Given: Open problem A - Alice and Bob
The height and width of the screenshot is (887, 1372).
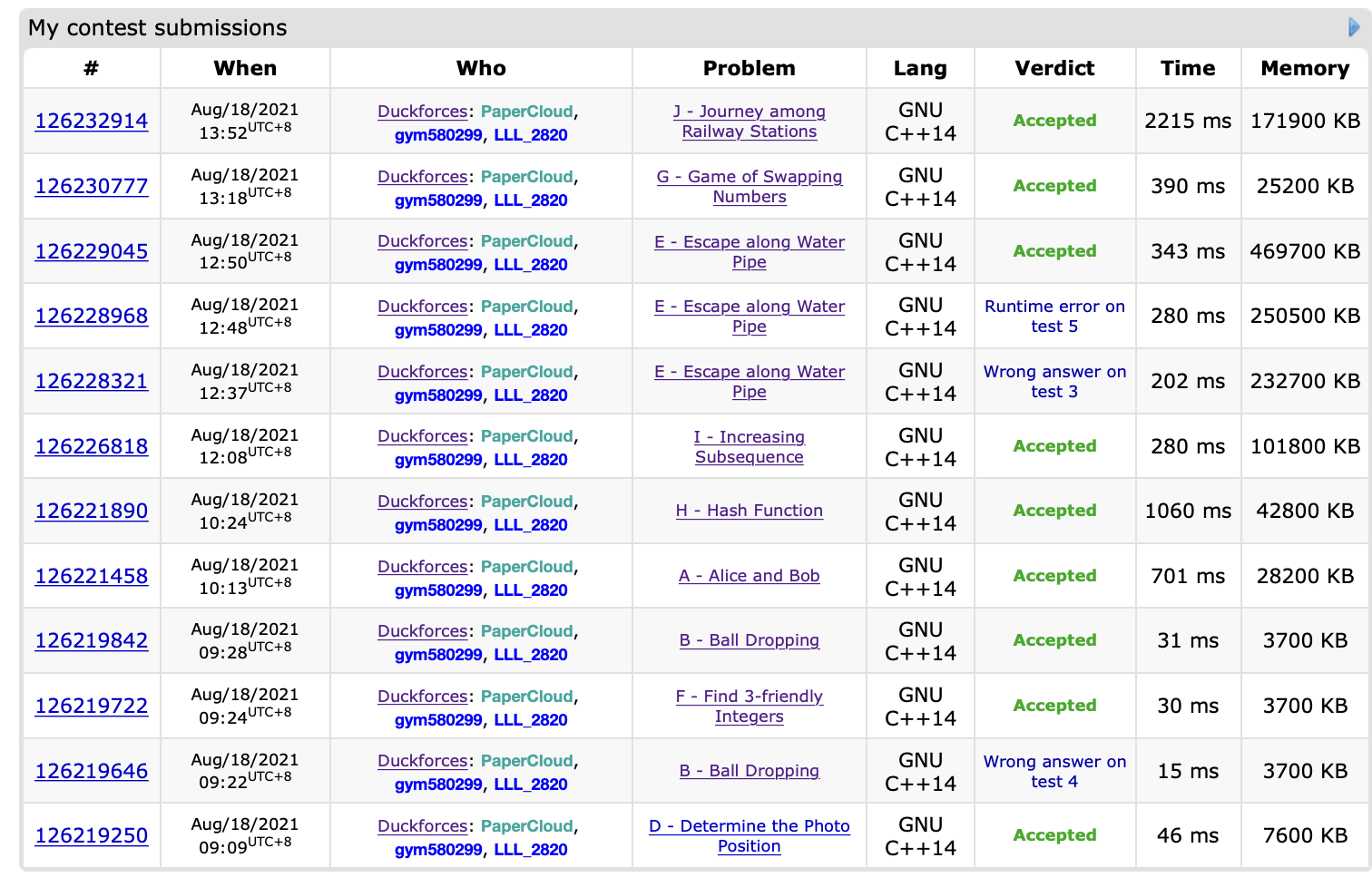Looking at the screenshot, I should point(749,576).
